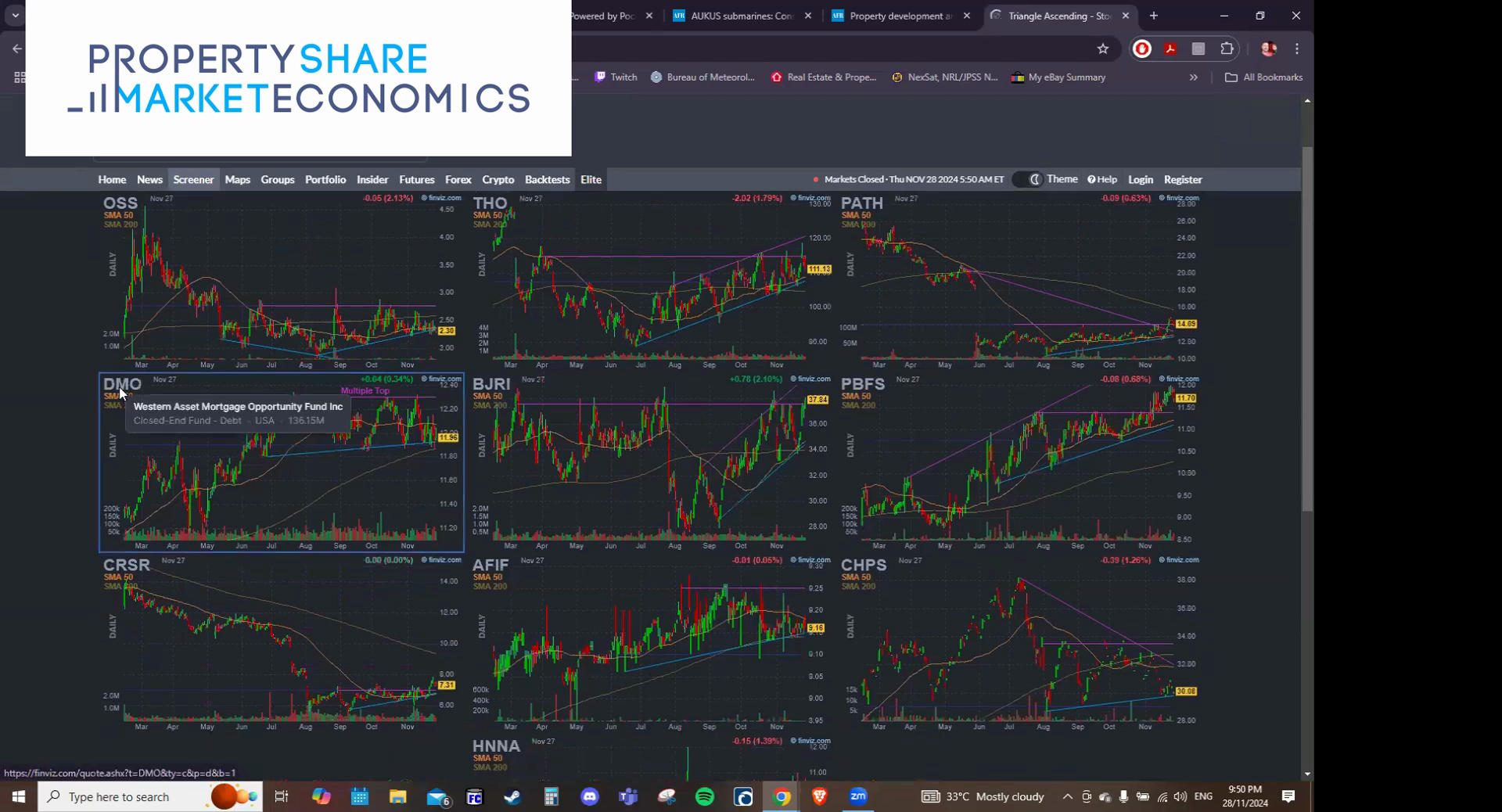This screenshot has width=1502, height=812.
Task: Open the browser extensions puzzle icon
Action: [x=1227, y=49]
